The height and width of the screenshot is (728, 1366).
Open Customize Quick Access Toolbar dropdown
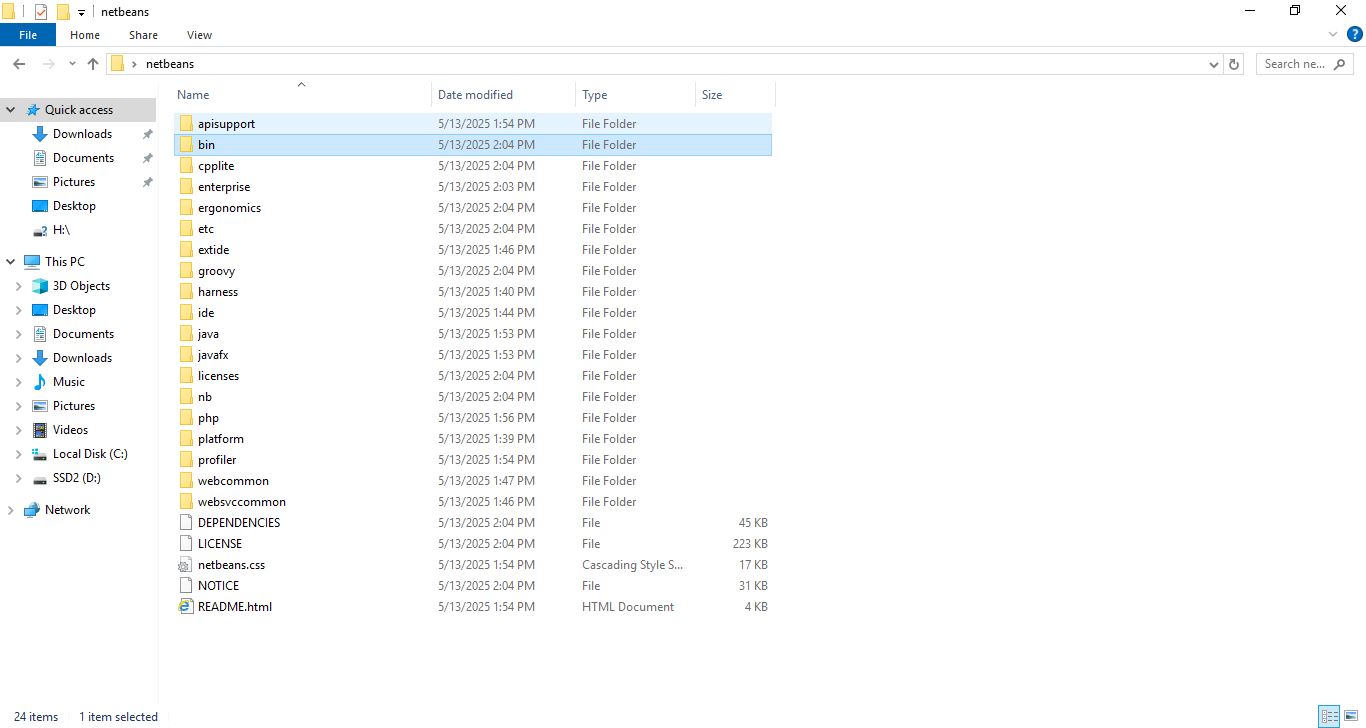tap(81, 12)
